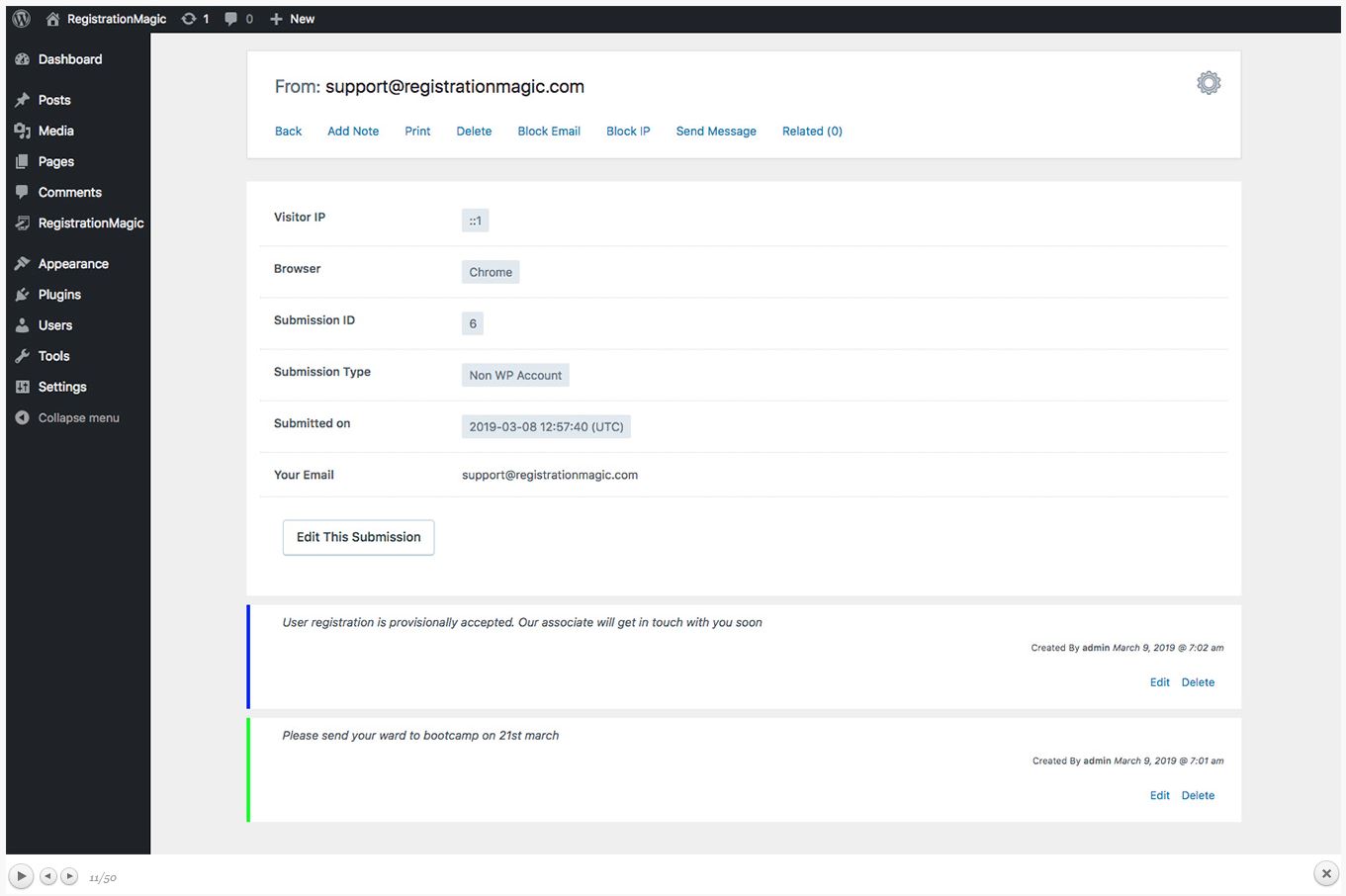Click the Back link
1346x896 pixels.
tap(289, 131)
